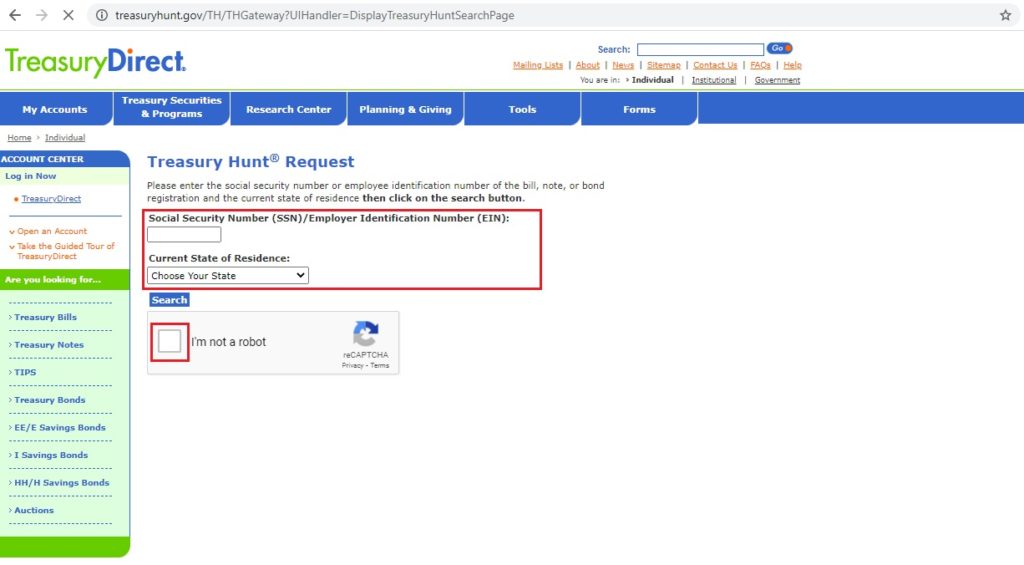Switch to Institutional section link
The image size is (1024, 565).
pos(714,80)
